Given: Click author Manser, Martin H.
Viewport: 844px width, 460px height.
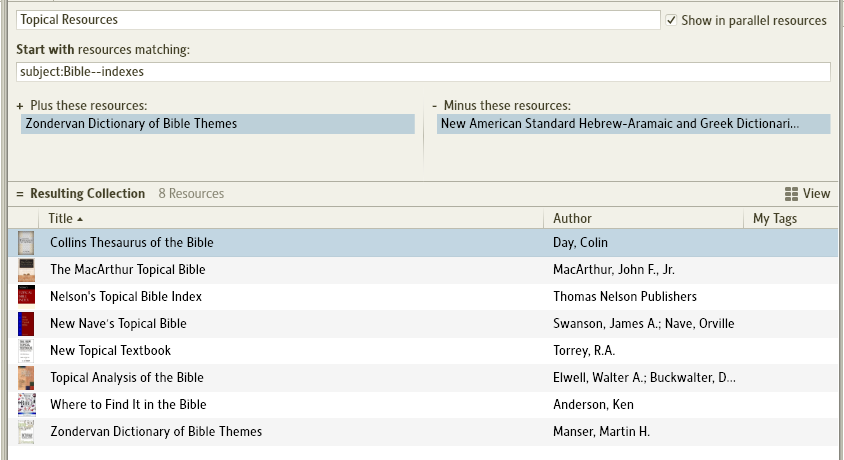Looking at the screenshot, I should 601,431.
